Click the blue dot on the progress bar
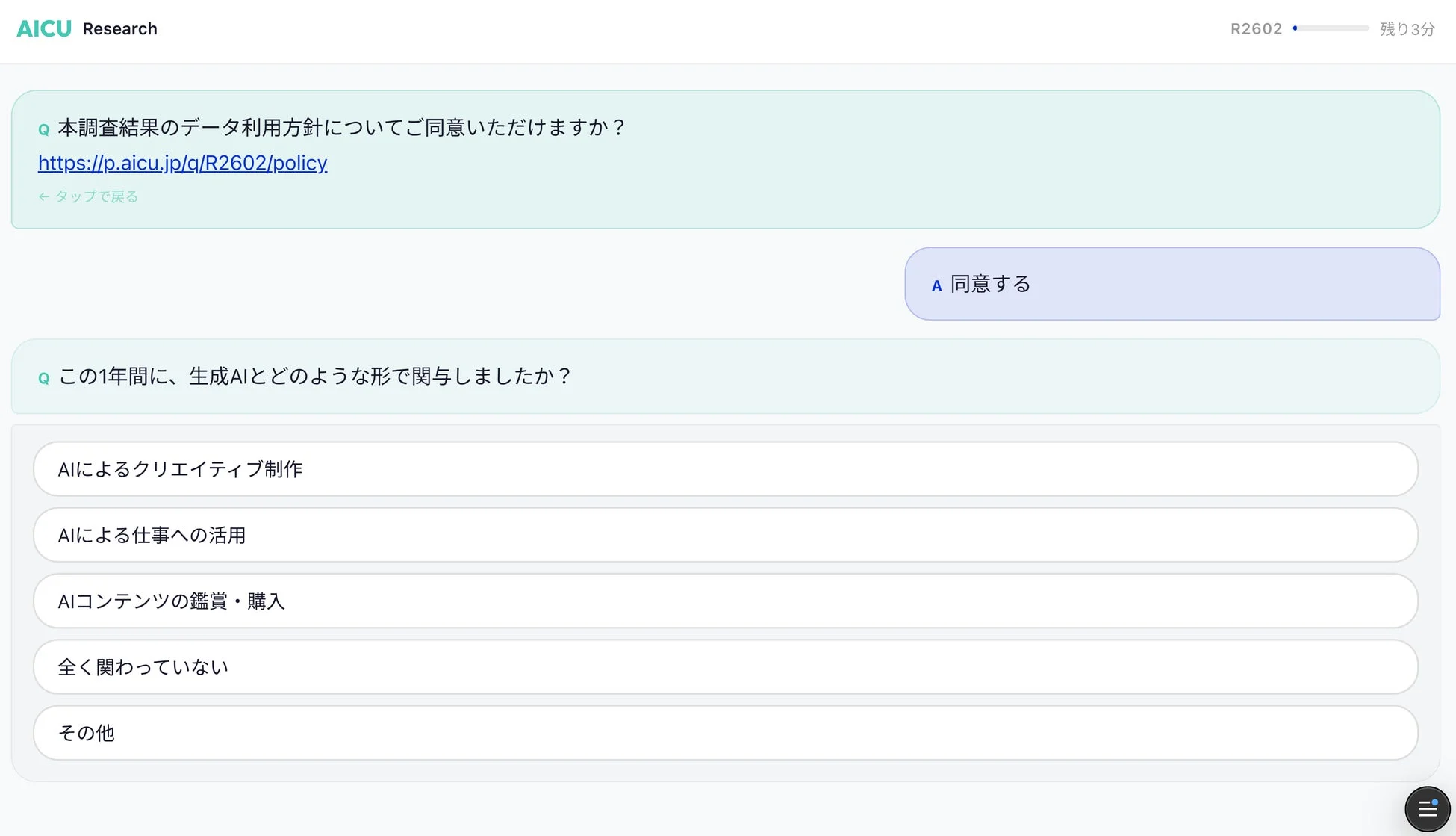Viewport: 1456px width, 836px height. (x=1296, y=28)
